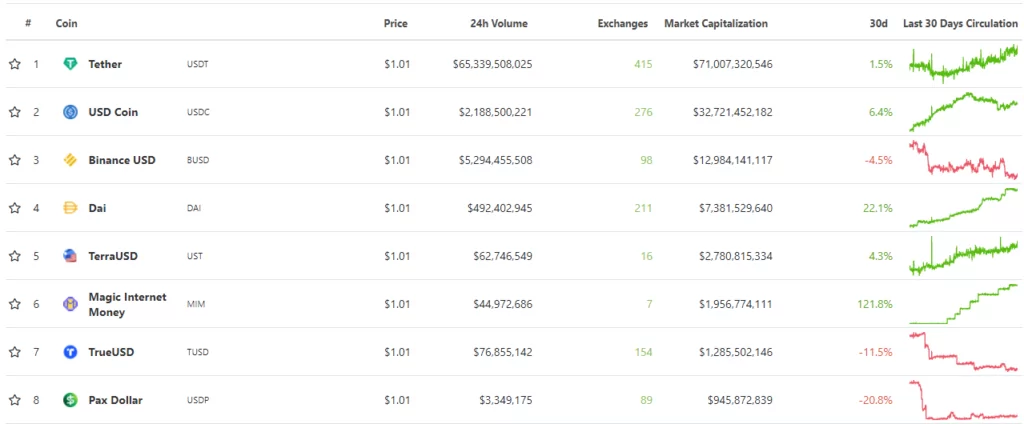The height and width of the screenshot is (424, 1024).
Task: Open the Magic Internet Money name link
Action: pyautogui.click(x=127, y=304)
